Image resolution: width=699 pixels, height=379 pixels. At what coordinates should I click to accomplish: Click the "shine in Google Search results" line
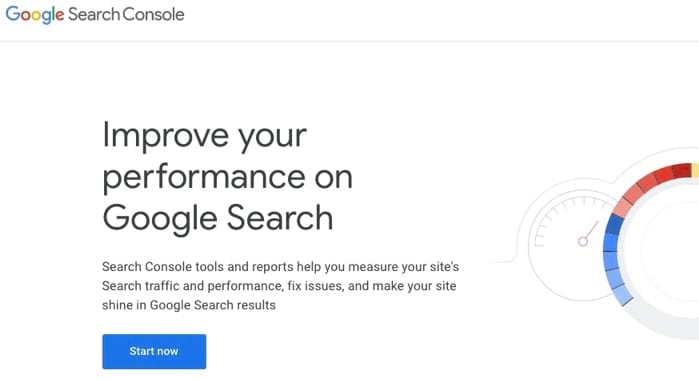189,305
